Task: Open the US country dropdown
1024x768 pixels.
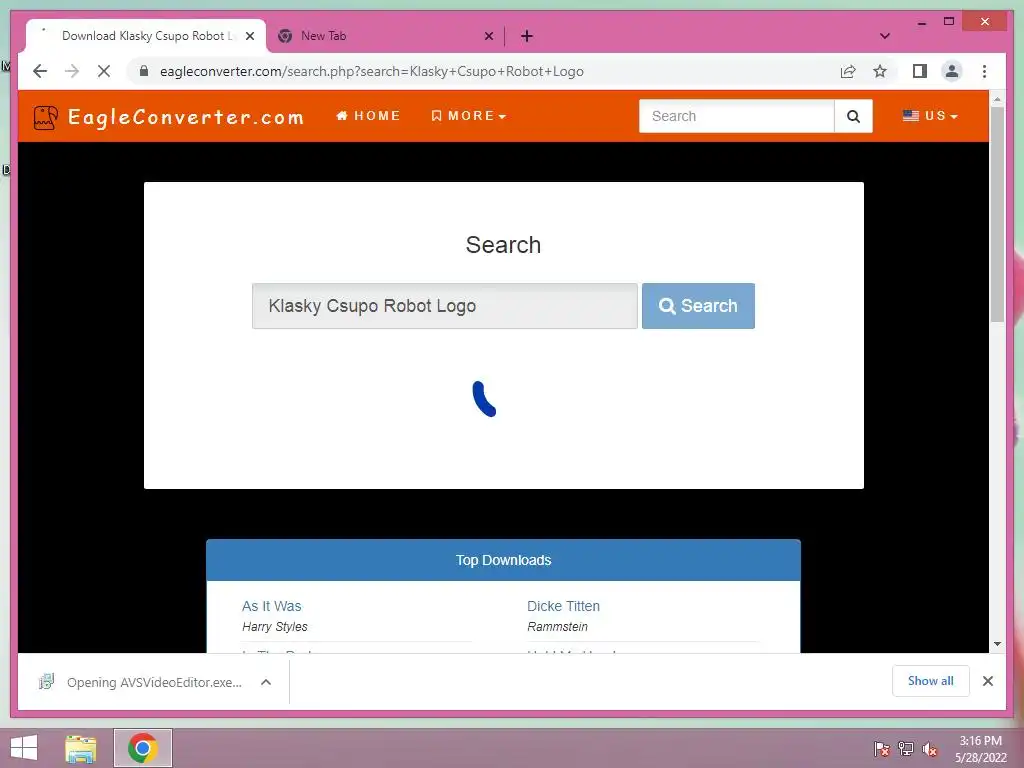Action: click(930, 116)
